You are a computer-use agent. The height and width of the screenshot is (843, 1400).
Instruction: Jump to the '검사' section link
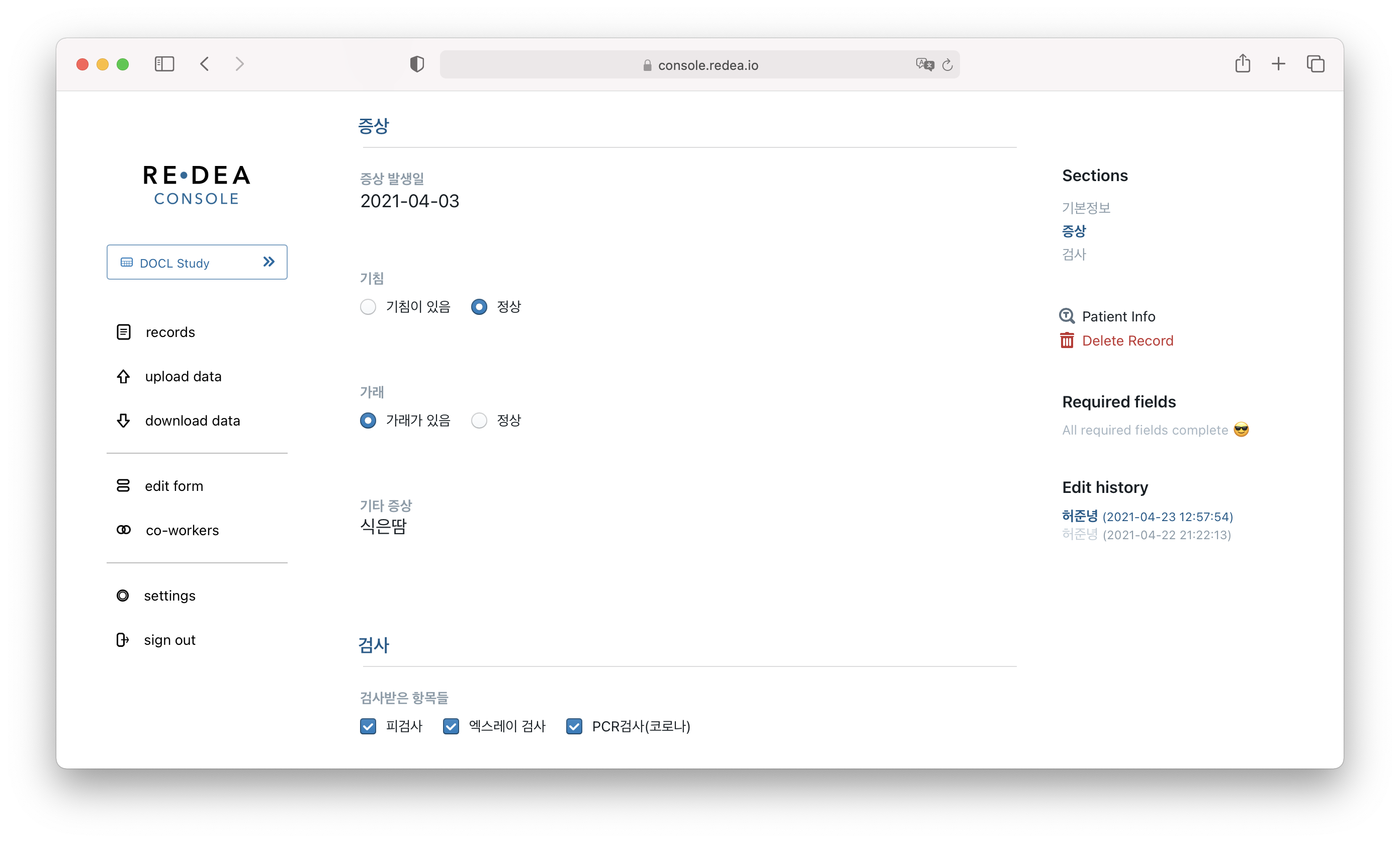pos(1074,255)
